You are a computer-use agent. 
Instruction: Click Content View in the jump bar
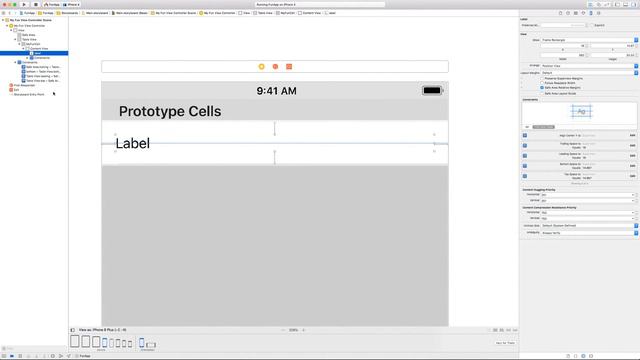click(309, 13)
